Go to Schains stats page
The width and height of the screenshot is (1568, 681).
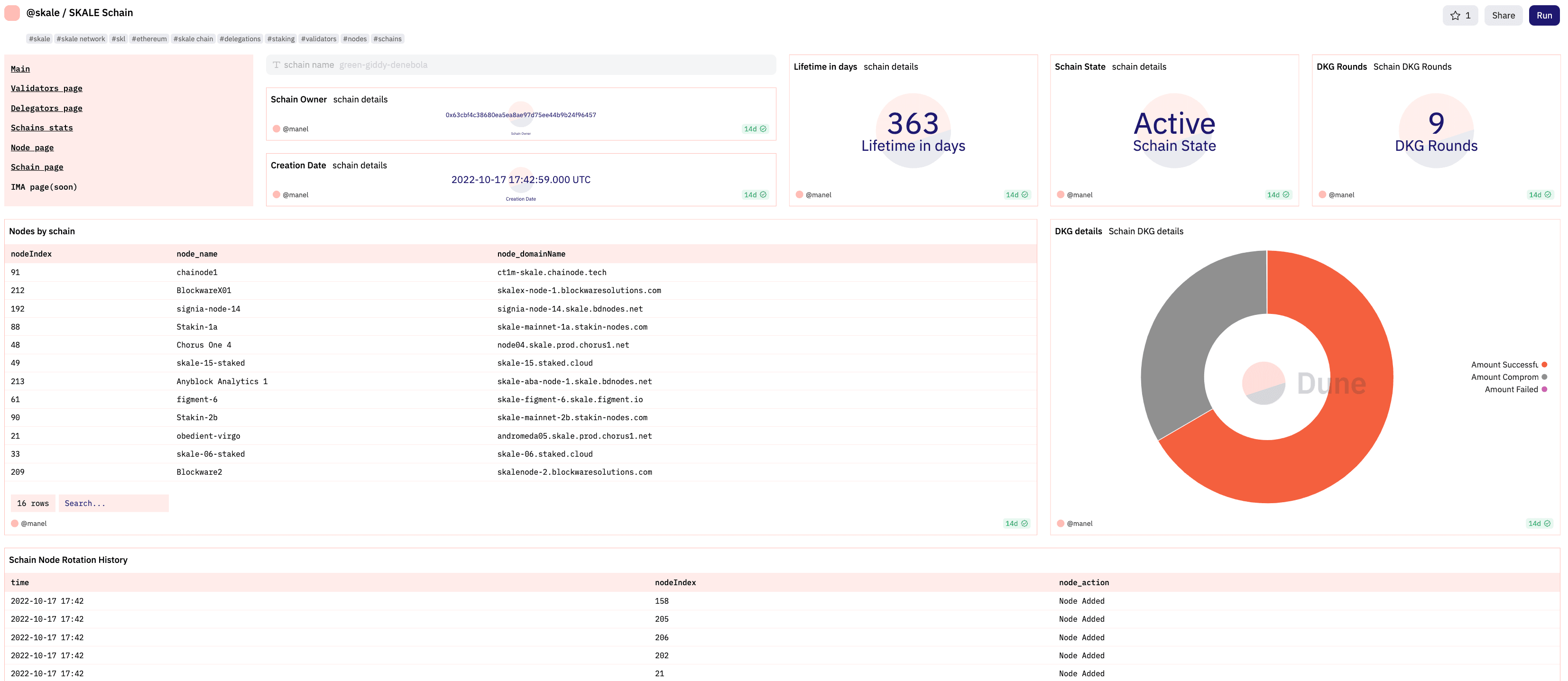[41, 128]
